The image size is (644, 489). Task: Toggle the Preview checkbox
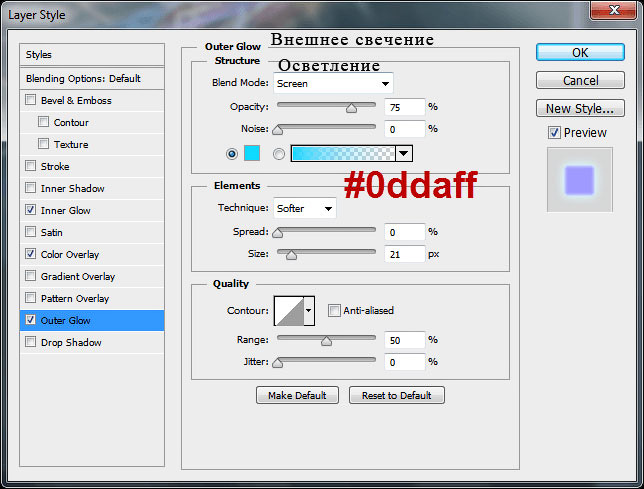[x=554, y=133]
